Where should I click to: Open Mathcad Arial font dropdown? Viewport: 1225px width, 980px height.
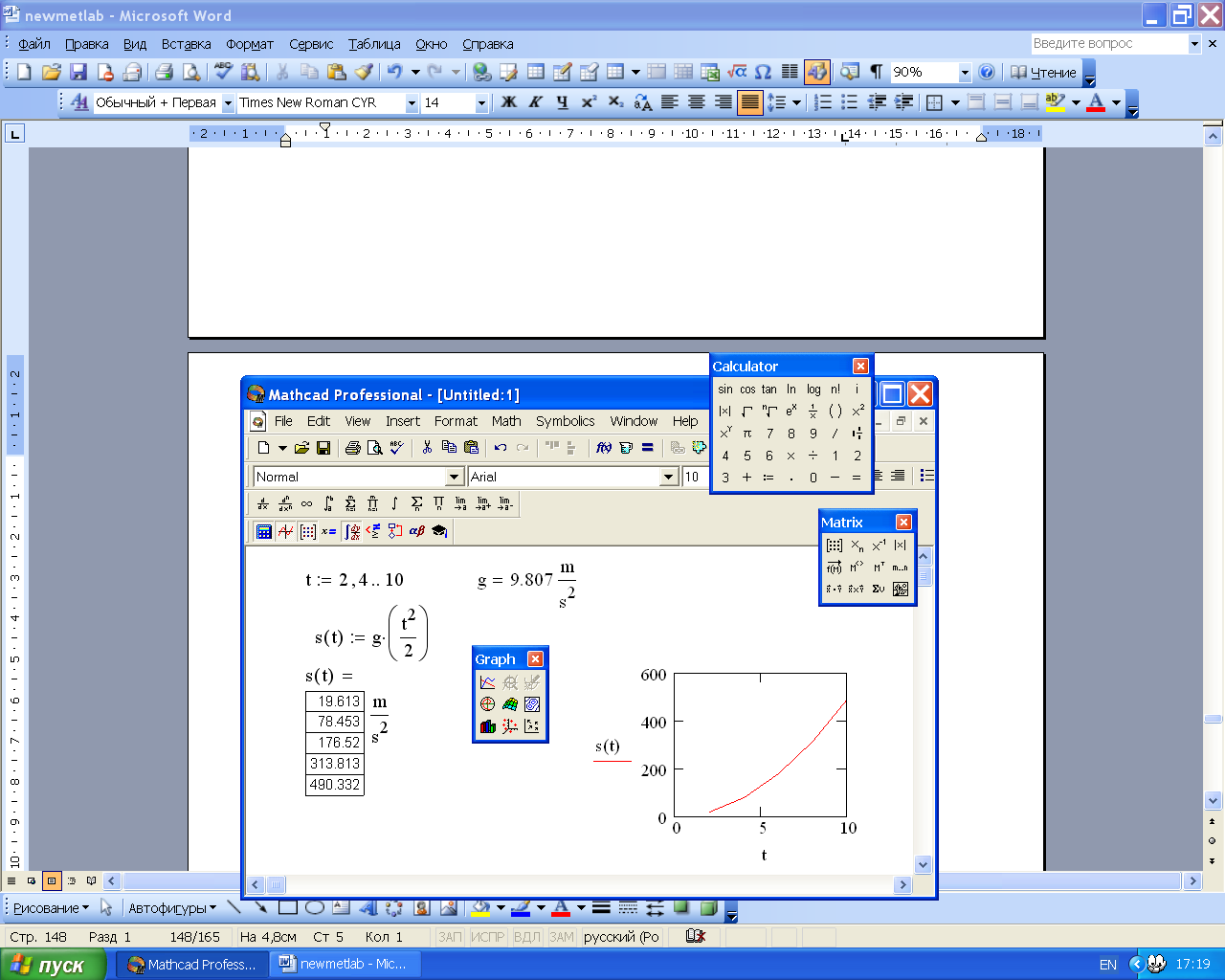[x=669, y=477]
